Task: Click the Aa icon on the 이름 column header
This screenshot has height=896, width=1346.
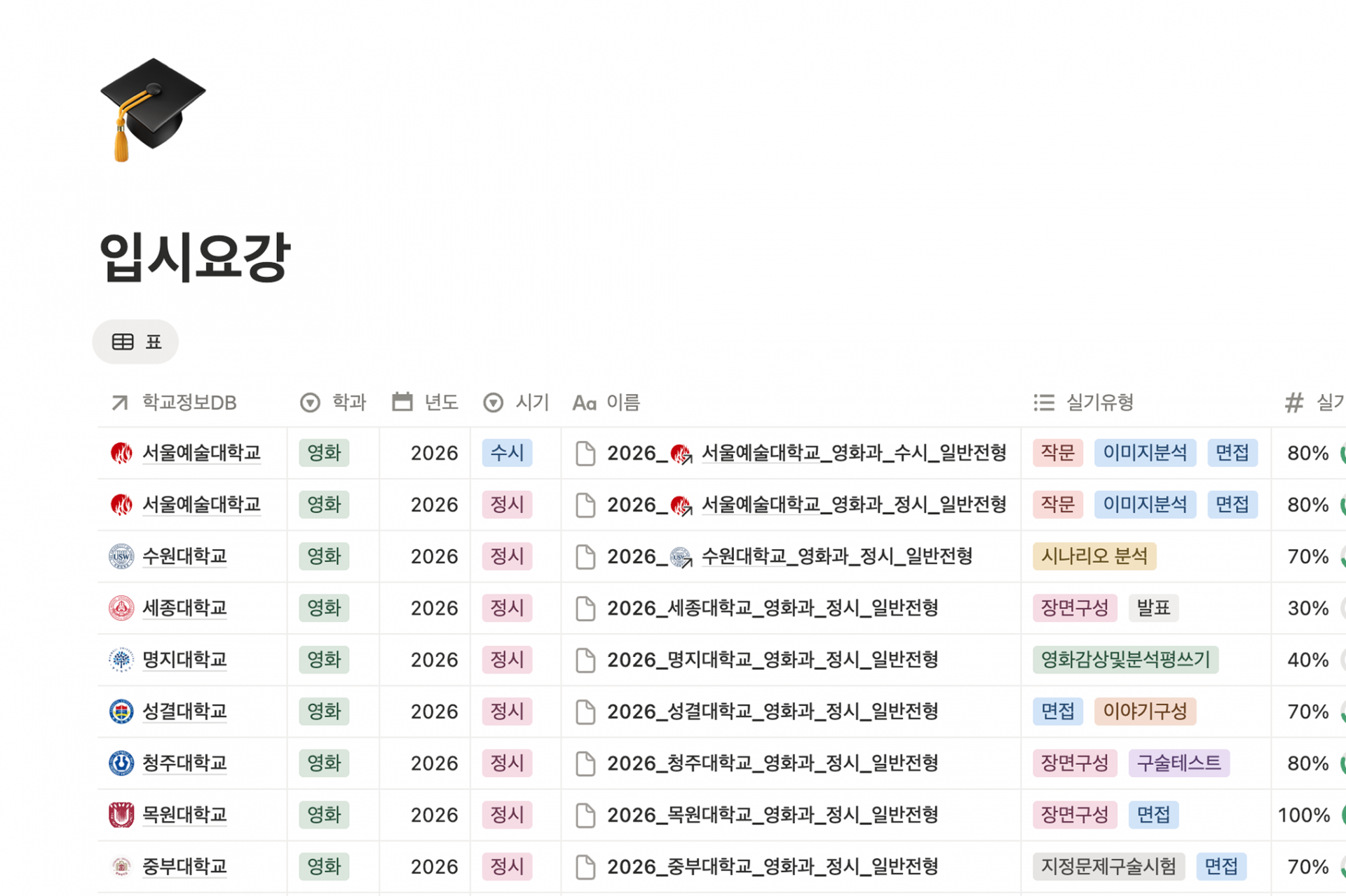Action: click(x=584, y=402)
